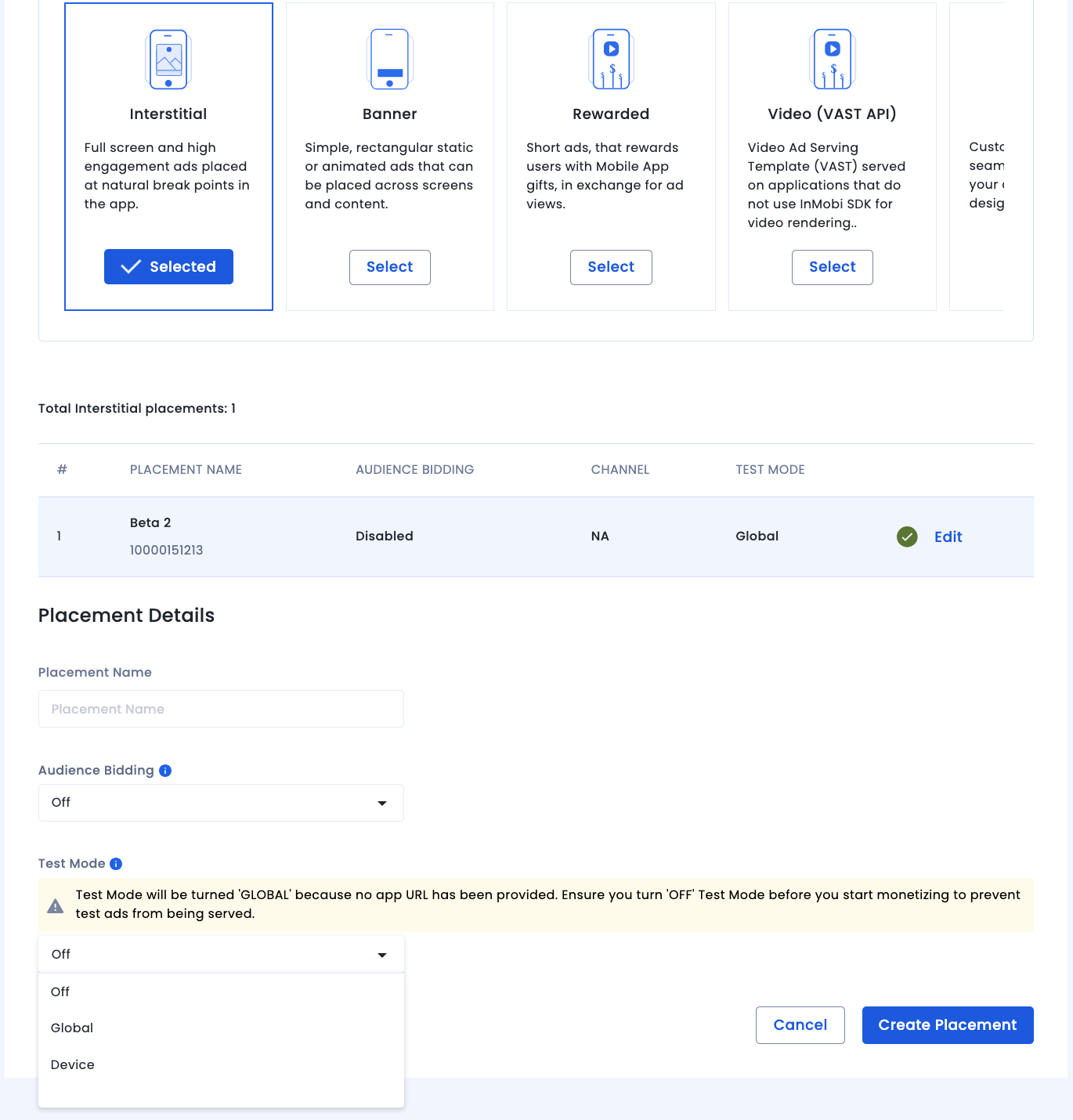1073x1120 pixels.
Task: Pick Off in the Test Mode list
Action: click(x=60, y=992)
